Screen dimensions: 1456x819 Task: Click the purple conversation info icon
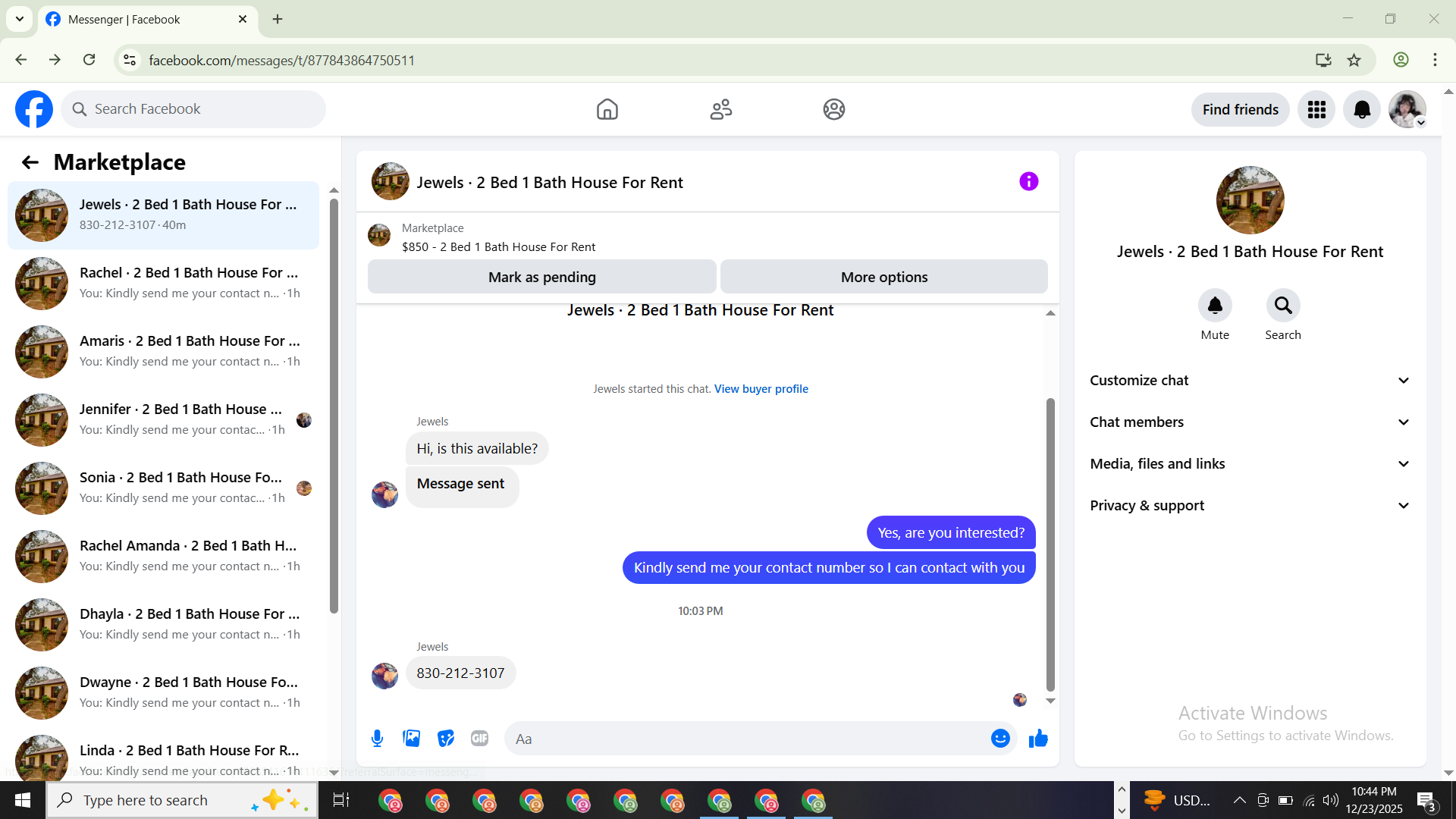(1028, 182)
